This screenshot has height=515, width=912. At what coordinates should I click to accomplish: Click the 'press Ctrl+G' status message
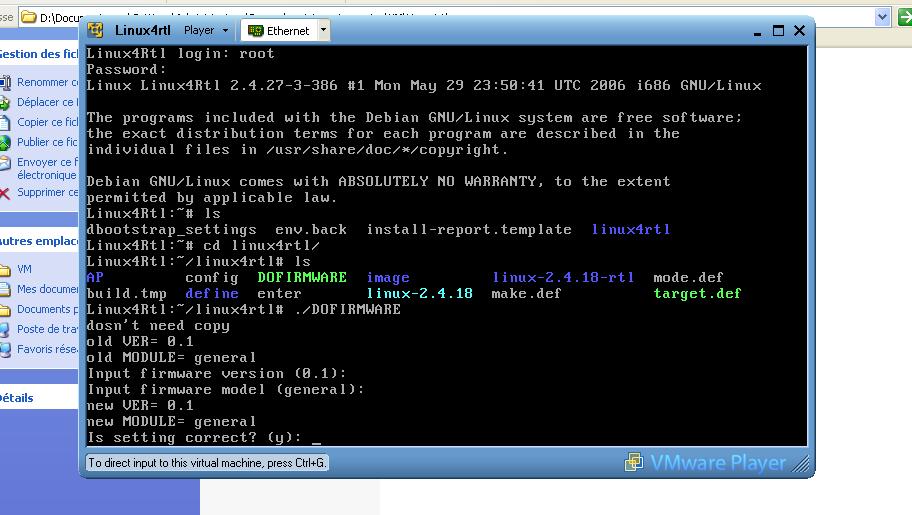tap(207, 463)
